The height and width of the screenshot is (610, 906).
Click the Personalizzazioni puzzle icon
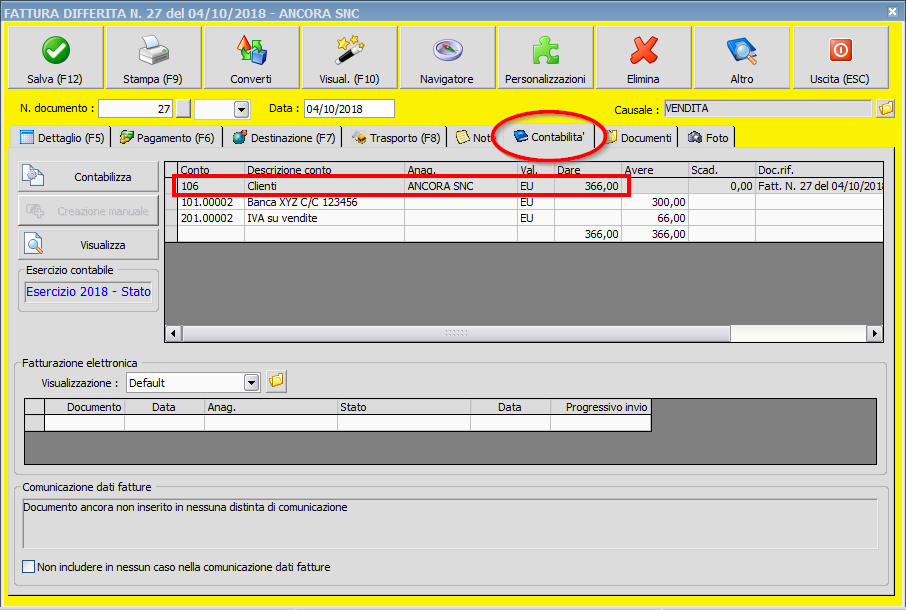point(545,56)
